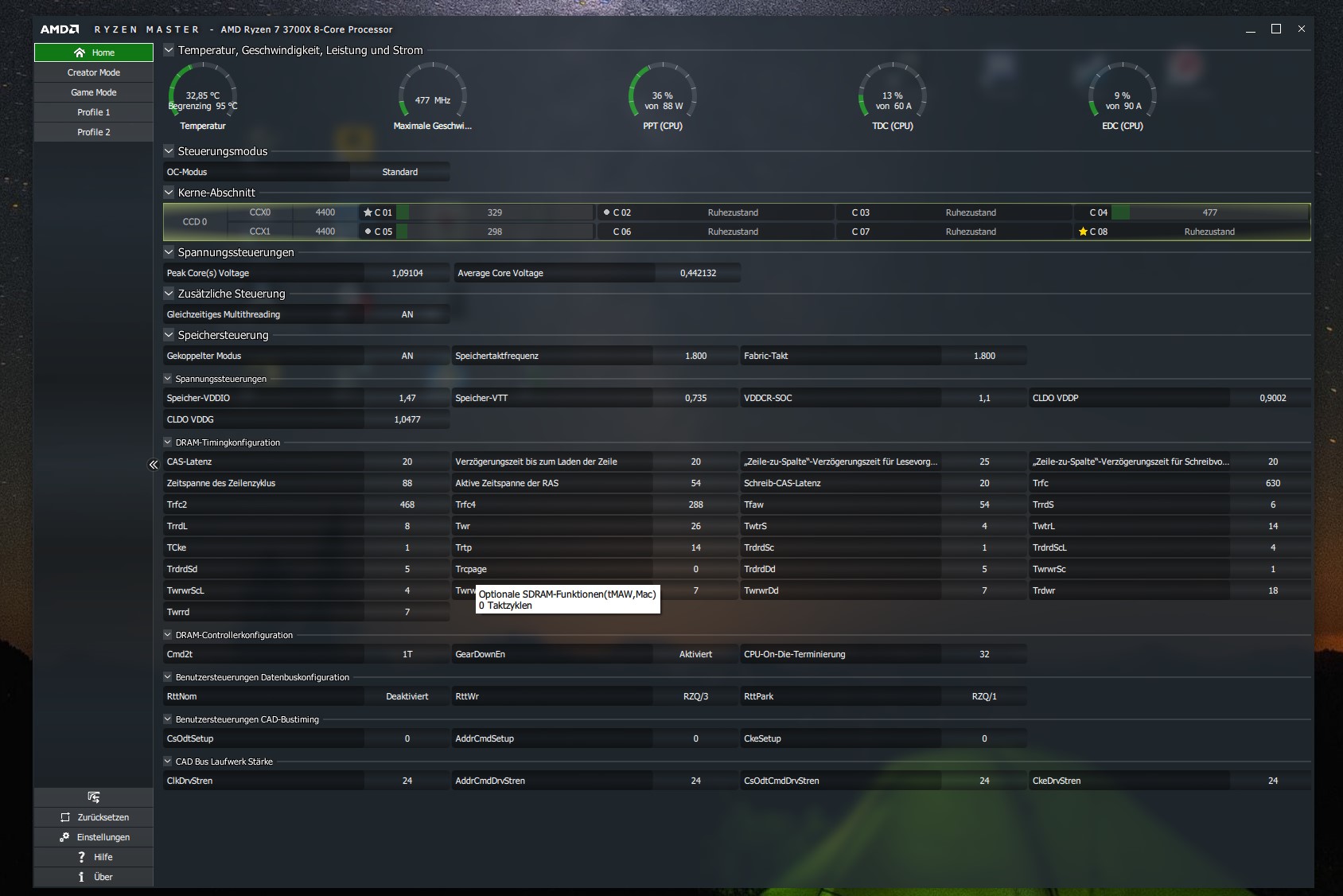Click the Über info icon
1343x896 pixels.
click(x=81, y=877)
